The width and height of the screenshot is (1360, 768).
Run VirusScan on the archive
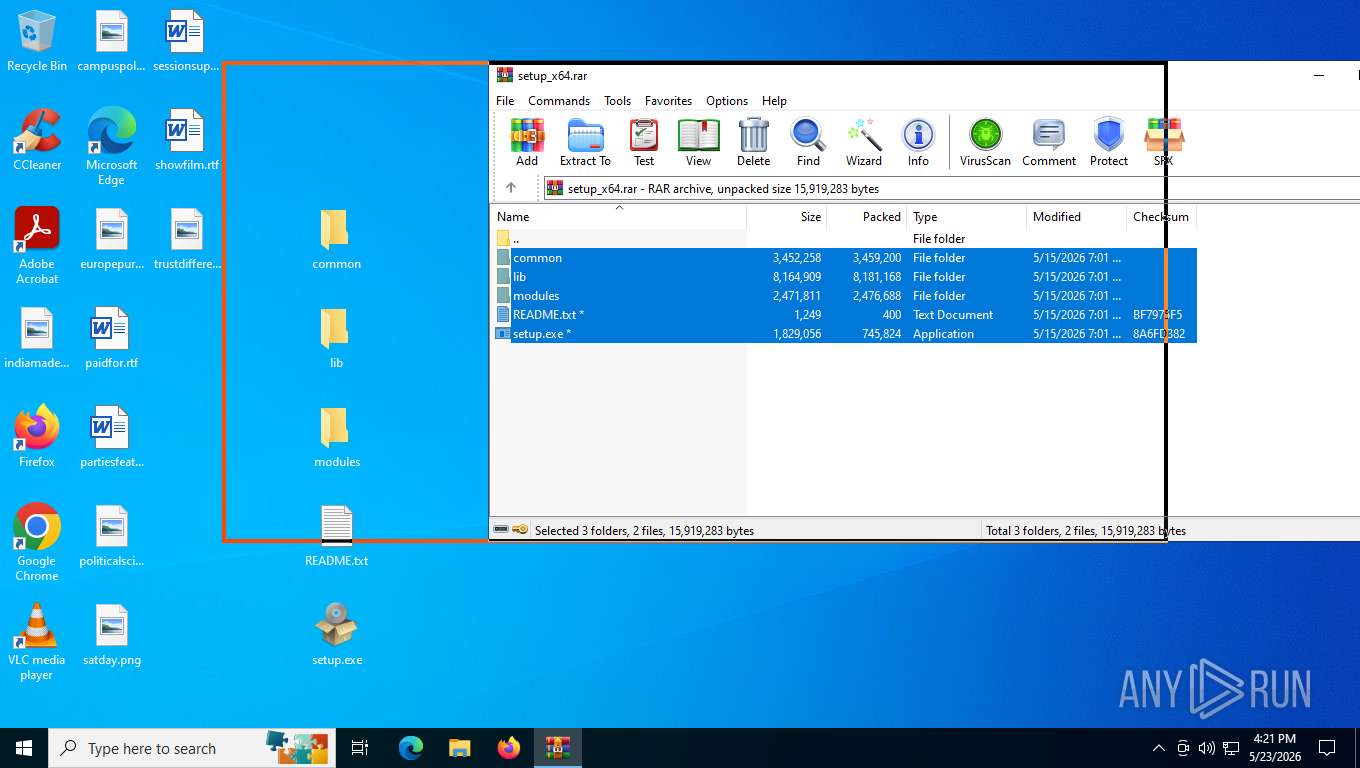coord(985,142)
